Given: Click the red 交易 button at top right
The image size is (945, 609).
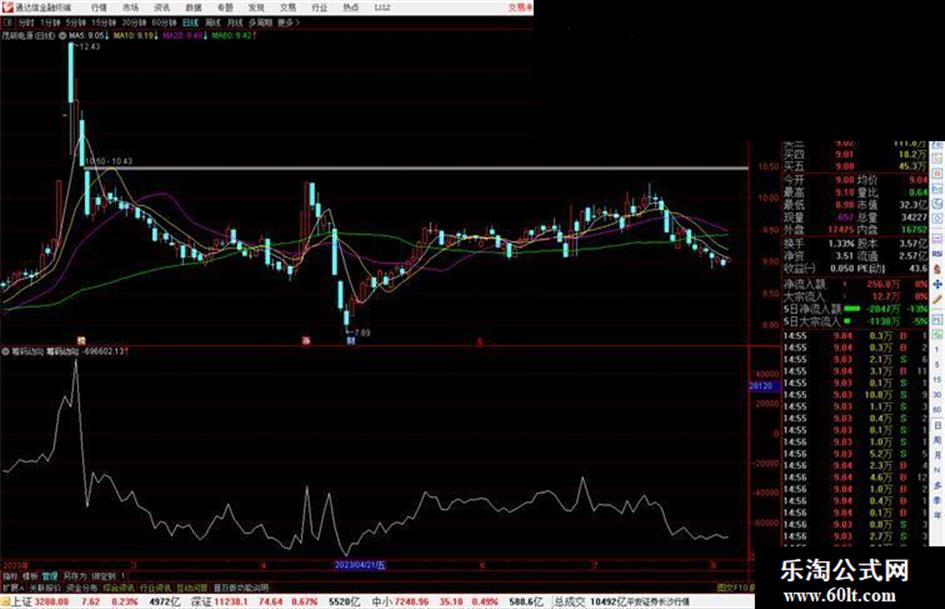Looking at the screenshot, I should pyautogui.click(x=520, y=7).
